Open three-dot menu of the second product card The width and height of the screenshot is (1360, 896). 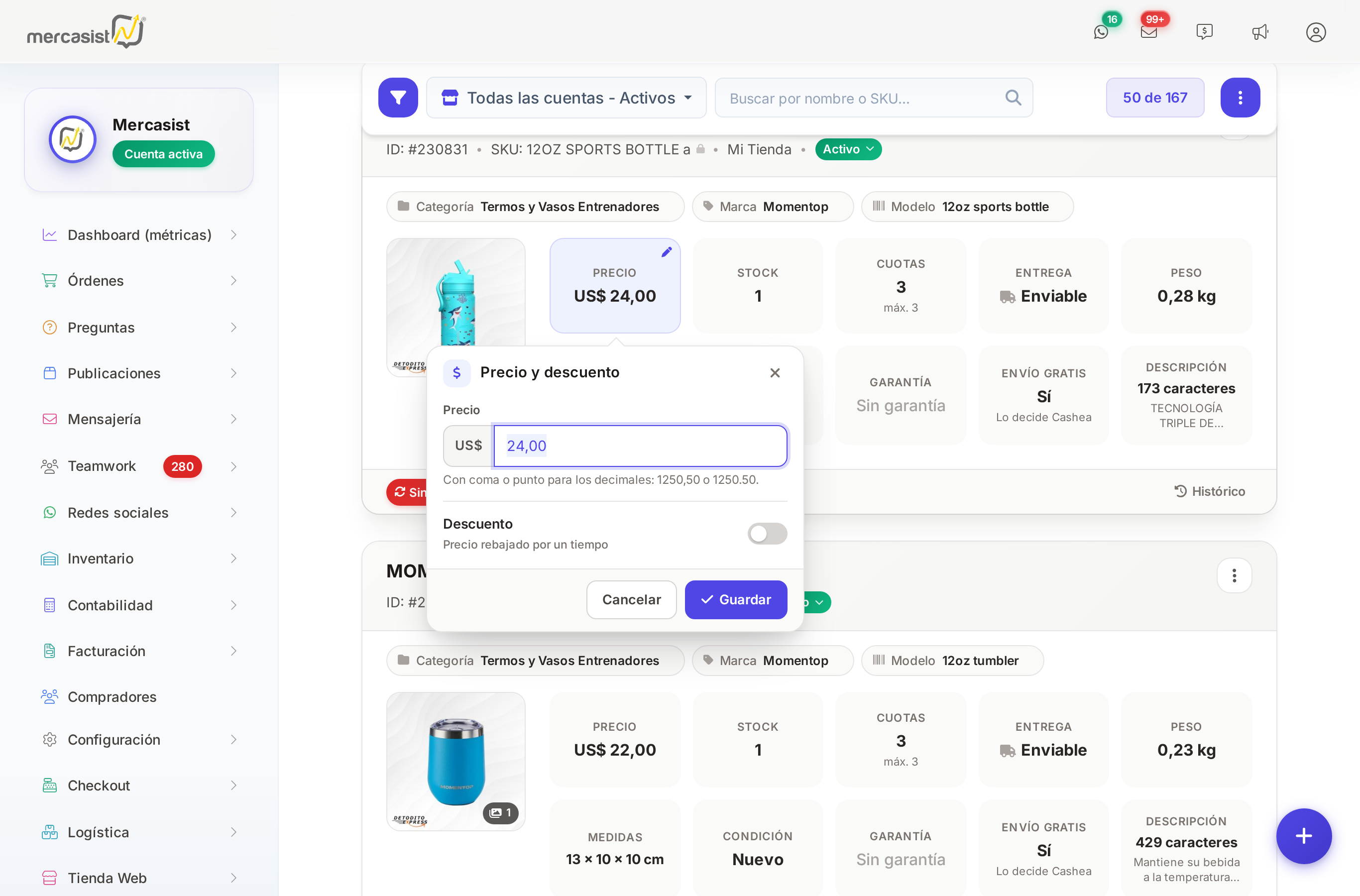click(x=1234, y=575)
